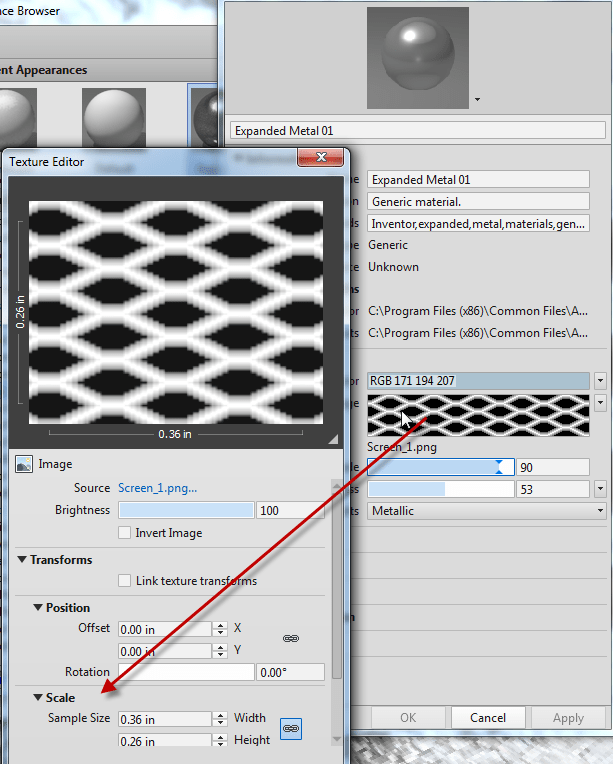
Task: Check Link texture transforms
Action: pos(124,580)
